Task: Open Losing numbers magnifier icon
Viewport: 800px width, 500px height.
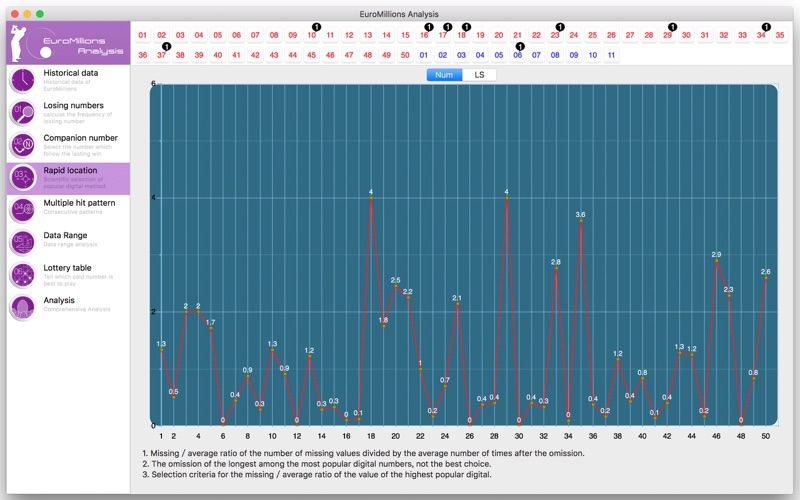Action: tap(23, 113)
